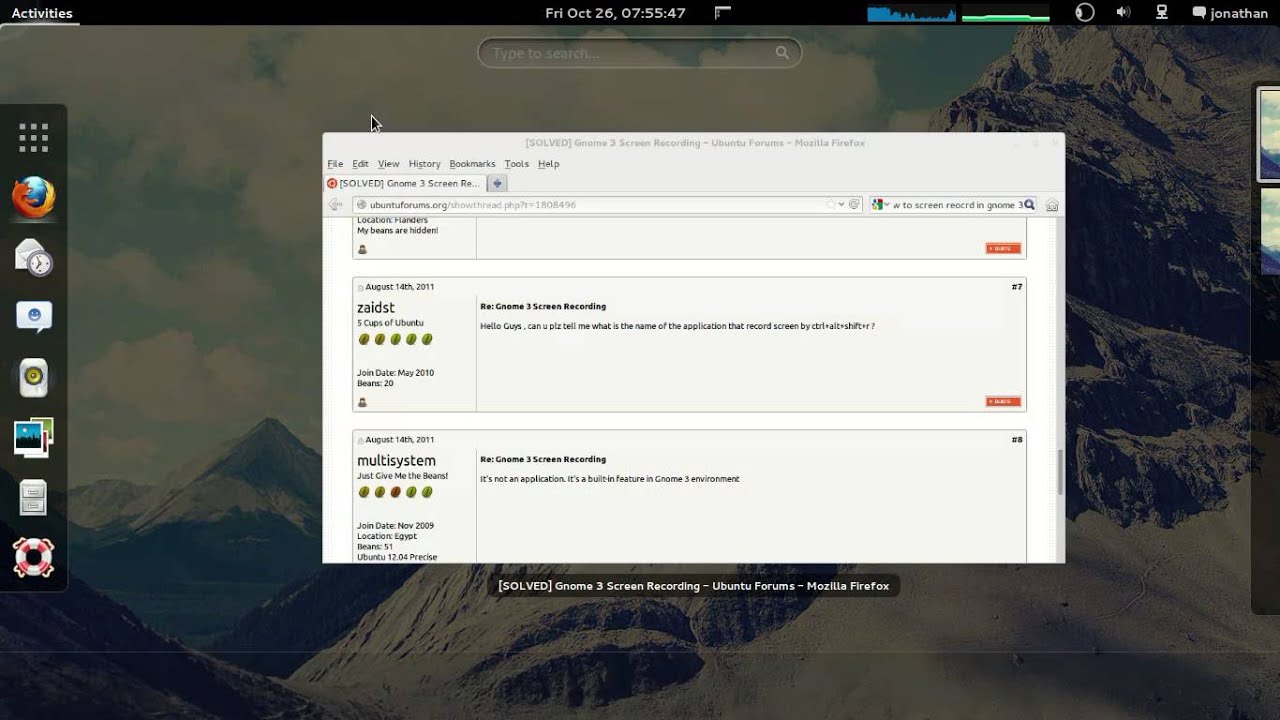Open the network indicator in top bar
Viewport: 1280px width, 720px height.
pyautogui.click(x=1162, y=13)
